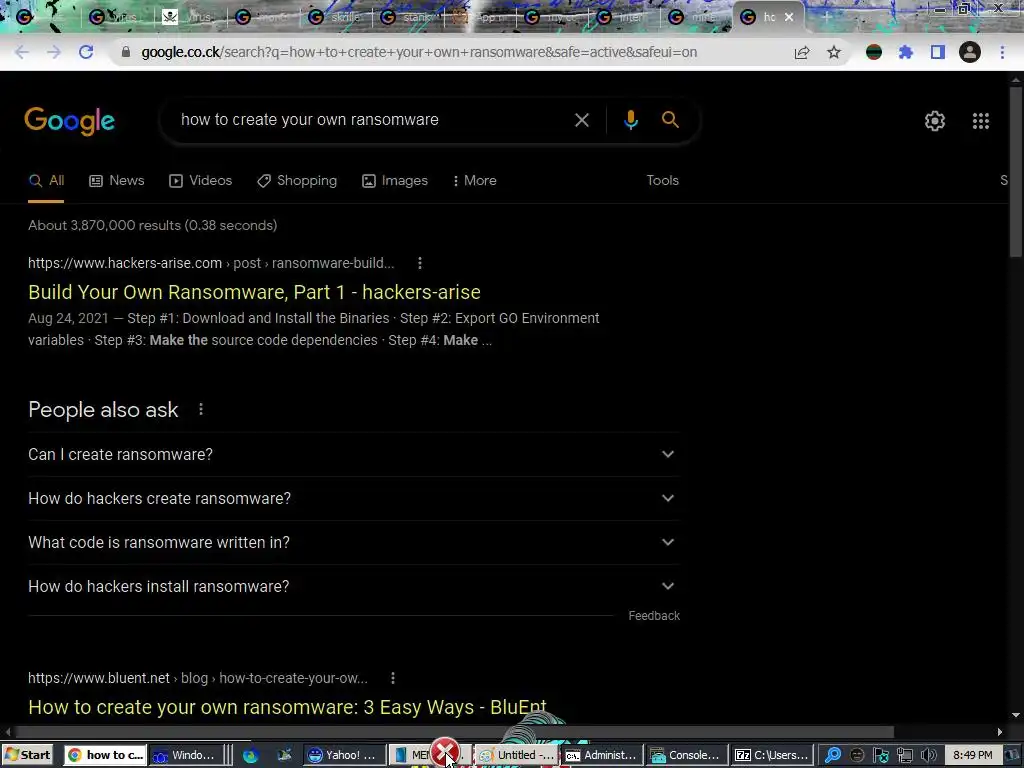Click the 'About 3,870,000 results' text

point(152,225)
